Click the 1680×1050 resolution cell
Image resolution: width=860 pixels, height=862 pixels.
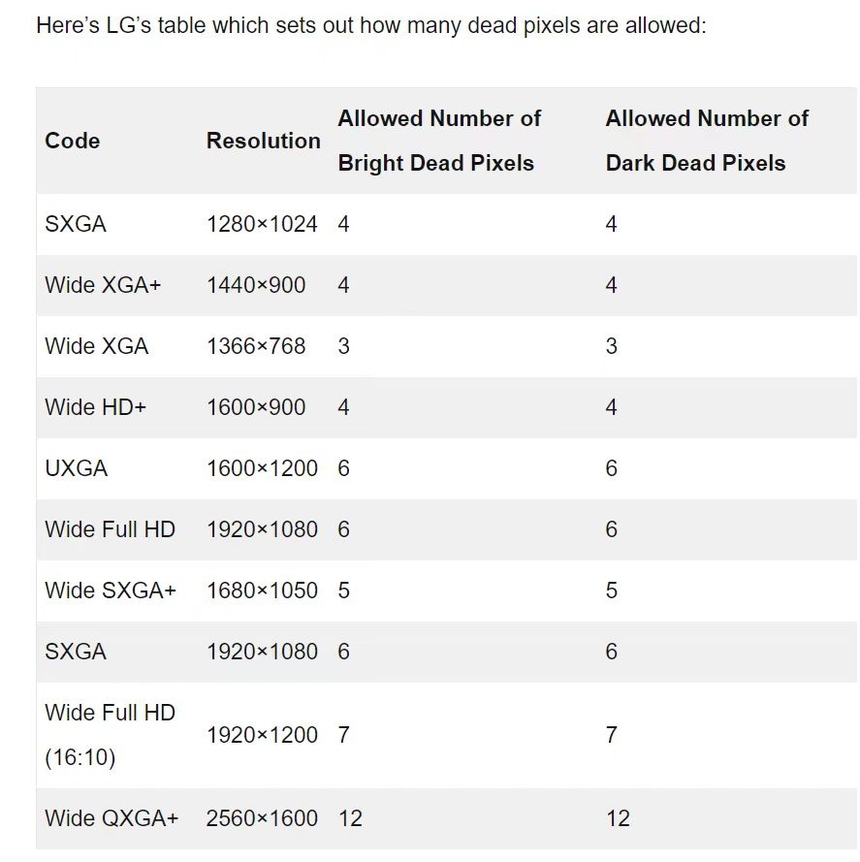coord(262,590)
